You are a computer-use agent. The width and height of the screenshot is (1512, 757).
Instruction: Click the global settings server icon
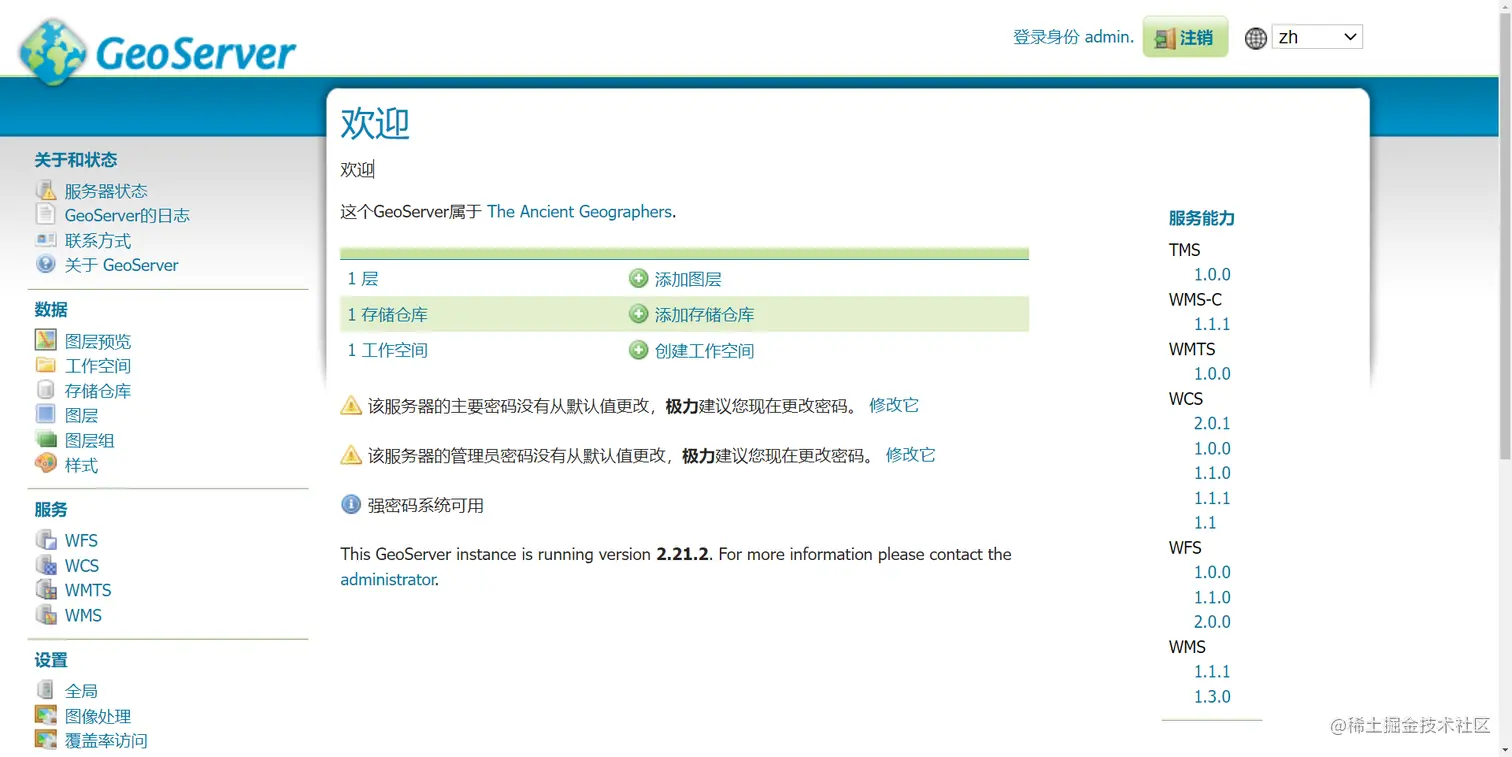click(x=46, y=690)
